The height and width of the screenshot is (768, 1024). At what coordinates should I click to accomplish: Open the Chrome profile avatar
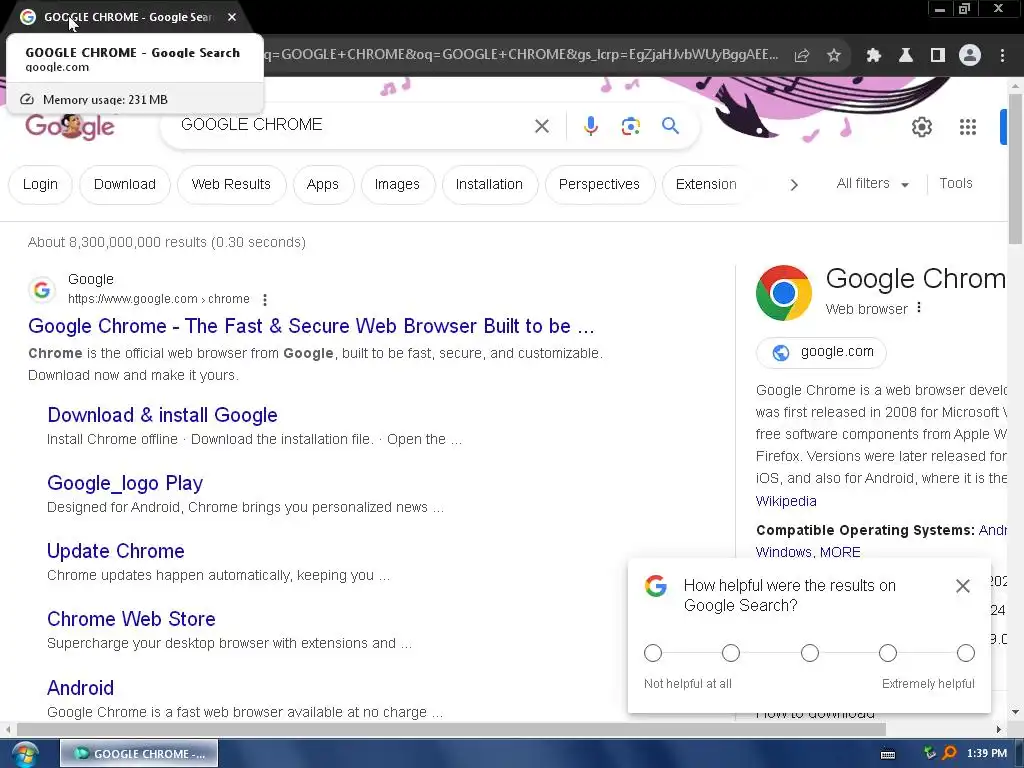(970, 56)
